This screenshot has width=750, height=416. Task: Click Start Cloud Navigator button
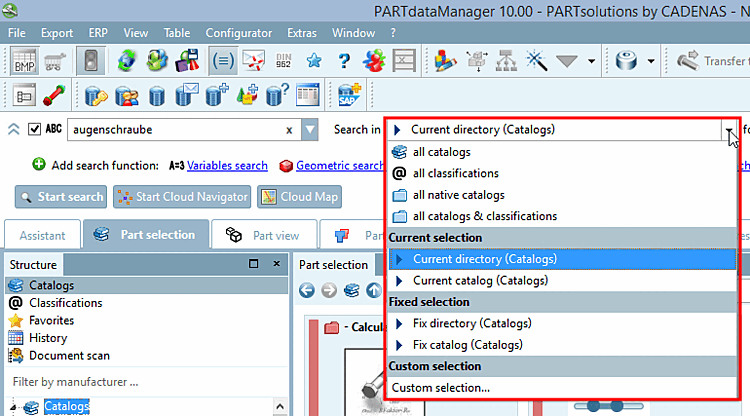point(182,197)
